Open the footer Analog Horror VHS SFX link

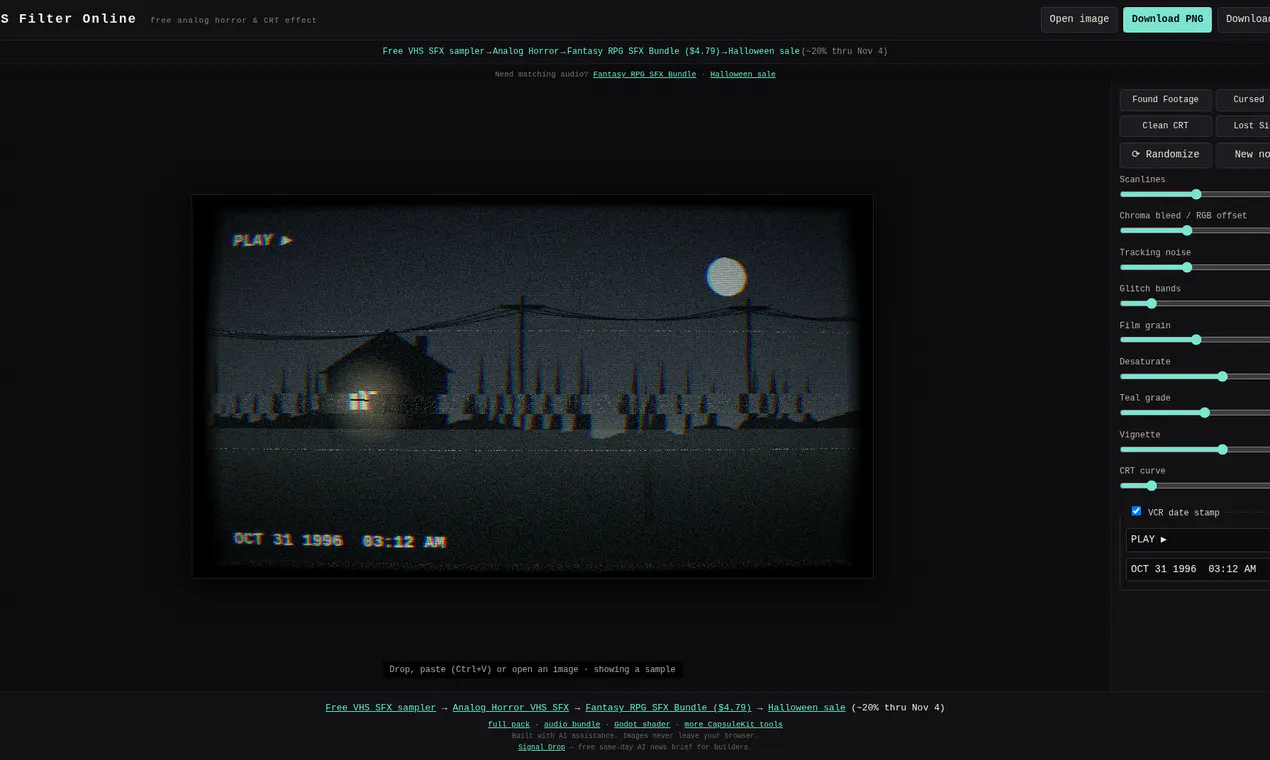tap(510, 708)
